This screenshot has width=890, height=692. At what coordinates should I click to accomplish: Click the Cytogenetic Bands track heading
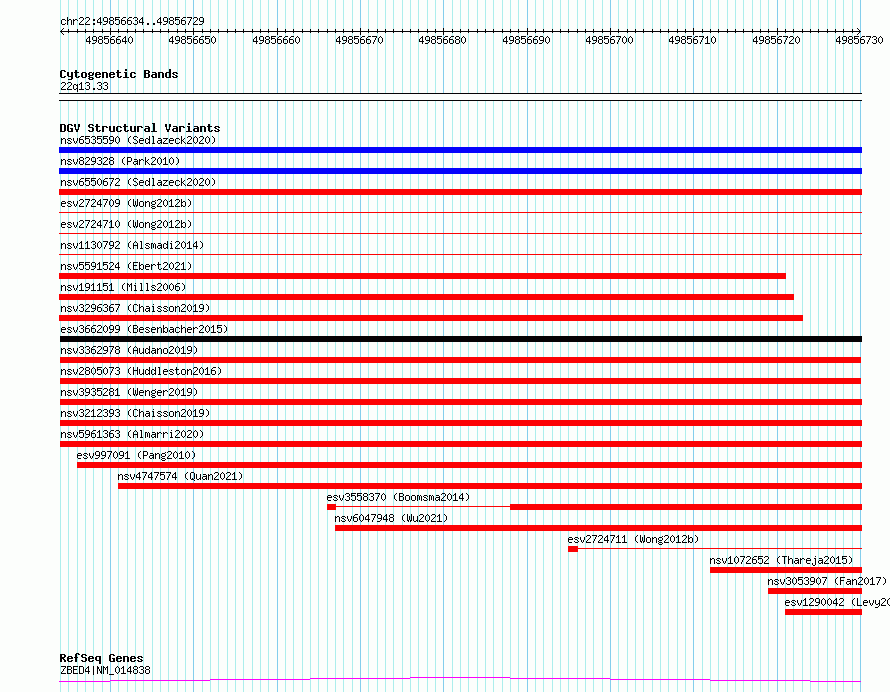pos(119,74)
